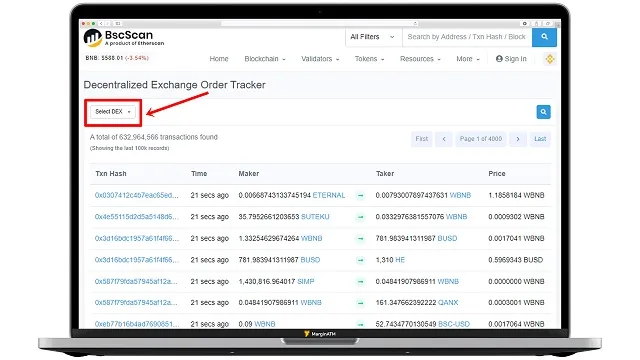Jump to First page
This screenshot has width=640, height=360.
pyautogui.click(x=422, y=139)
